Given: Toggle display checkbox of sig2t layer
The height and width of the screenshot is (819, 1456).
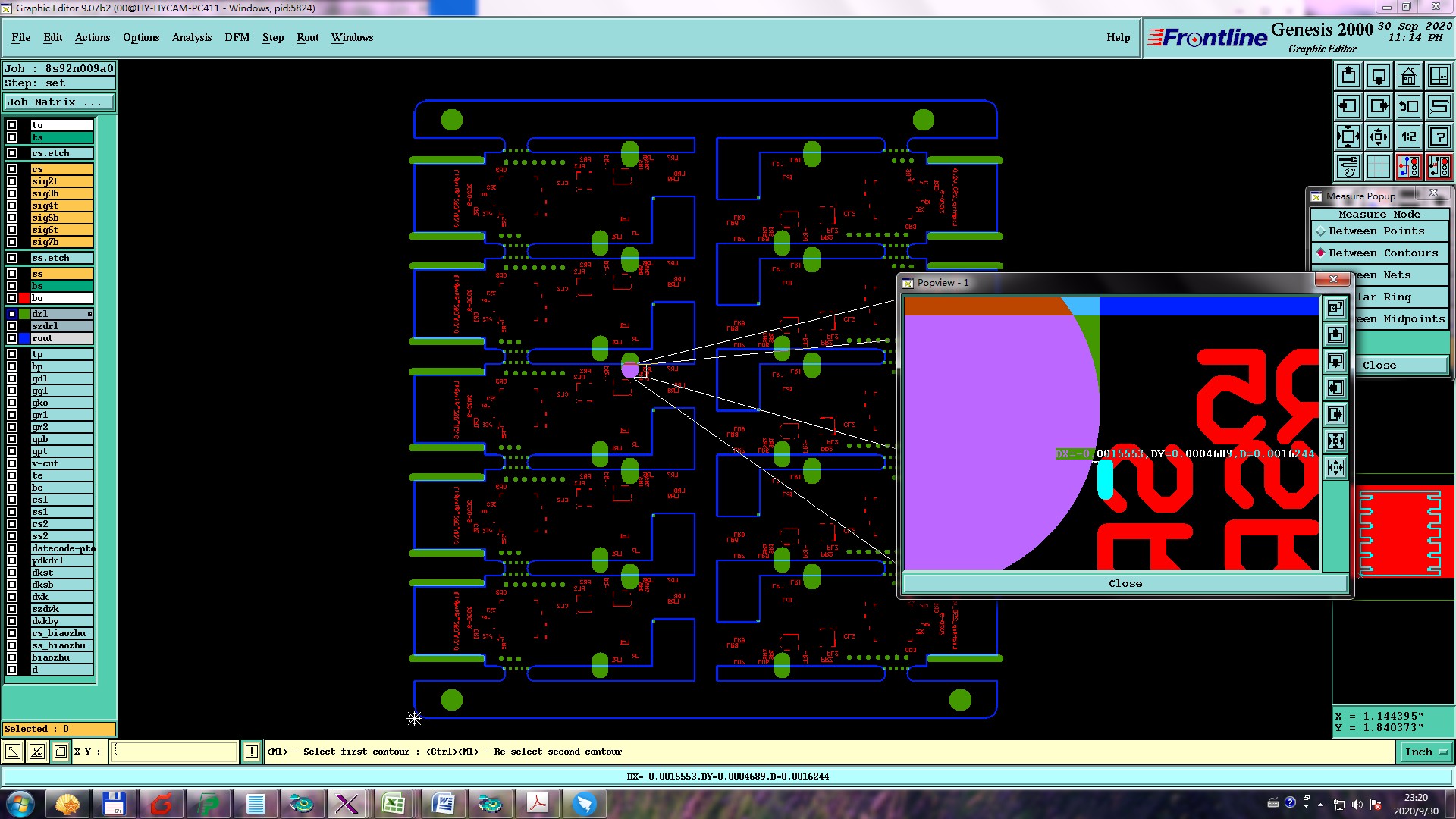Looking at the screenshot, I should coord(12,181).
